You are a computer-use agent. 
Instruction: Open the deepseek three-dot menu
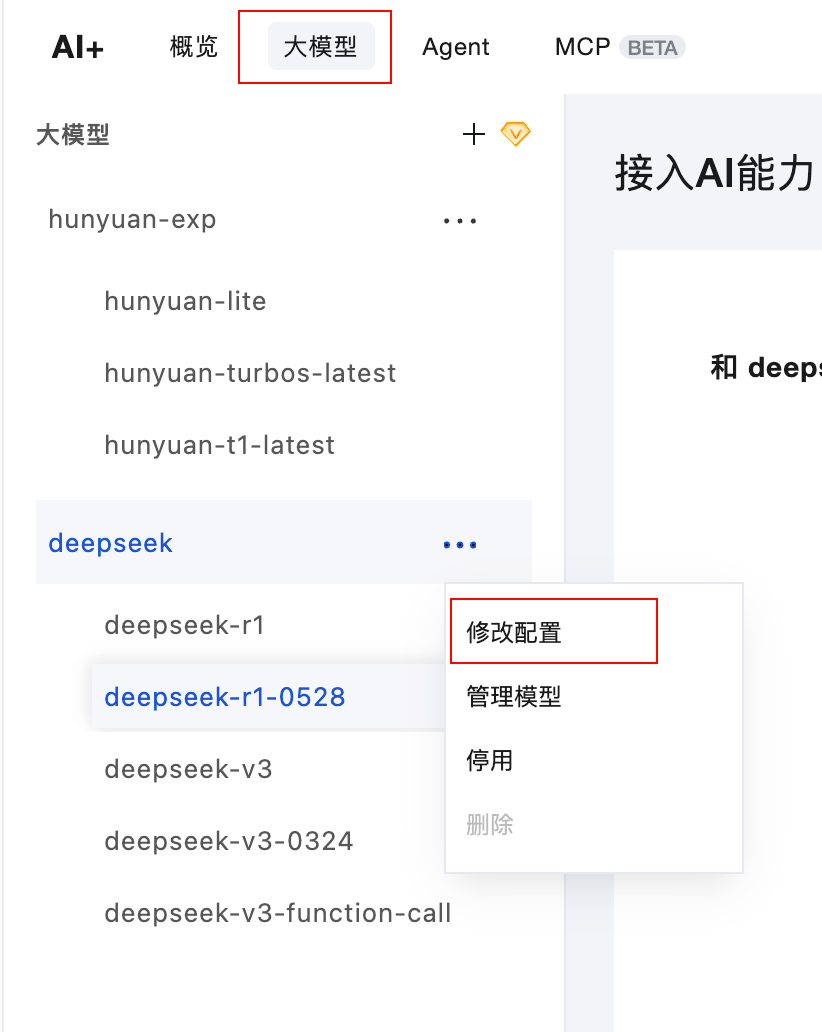pyautogui.click(x=459, y=545)
